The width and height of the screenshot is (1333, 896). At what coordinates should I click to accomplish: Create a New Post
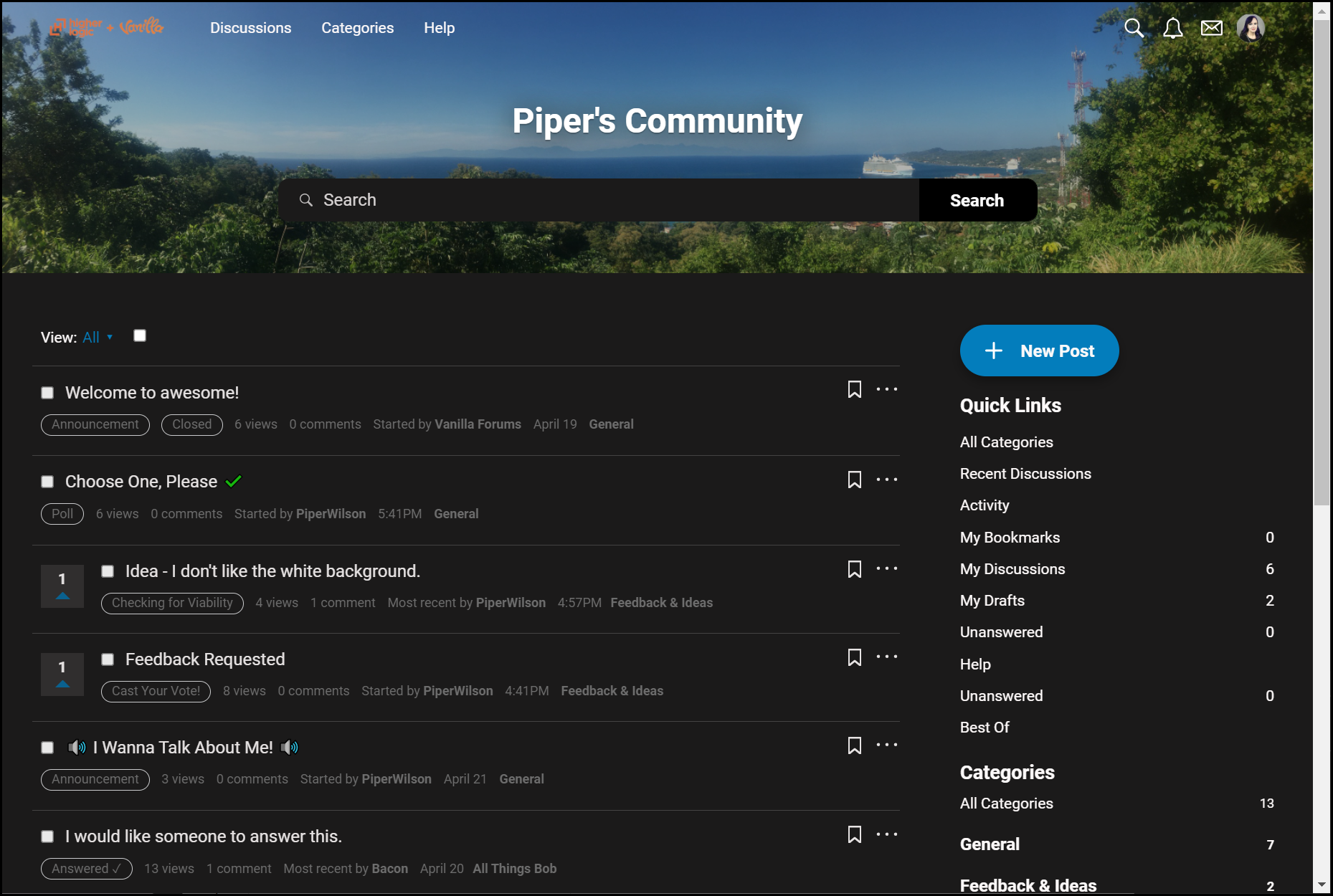[x=1039, y=351]
